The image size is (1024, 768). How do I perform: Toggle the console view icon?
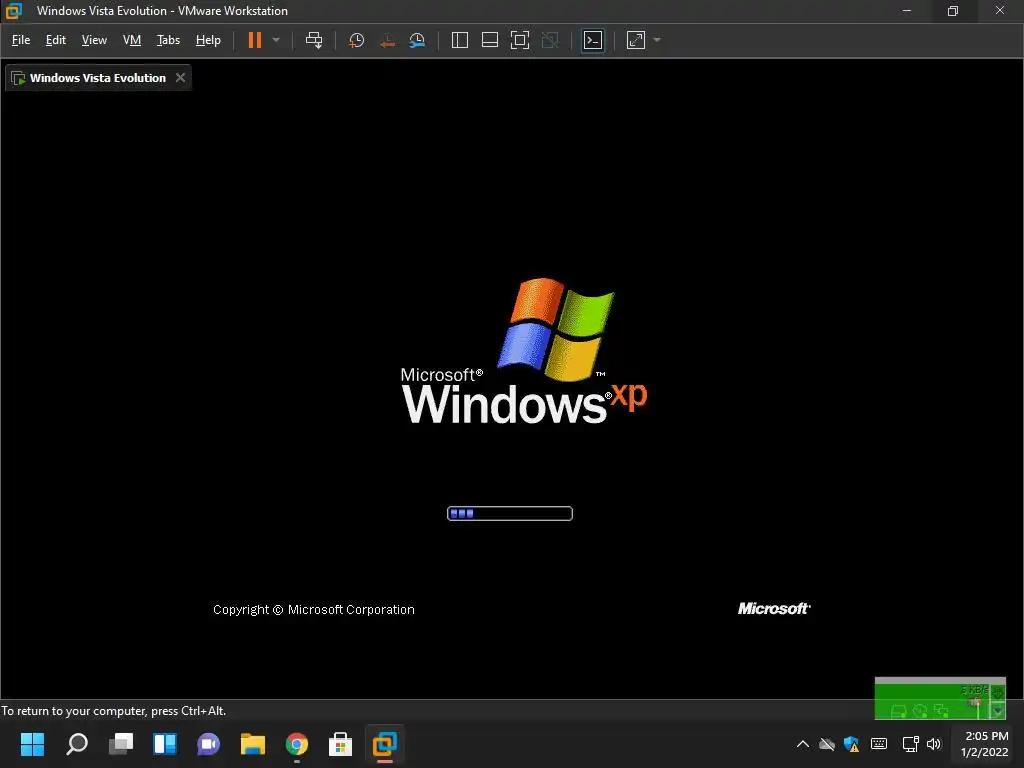[593, 40]
